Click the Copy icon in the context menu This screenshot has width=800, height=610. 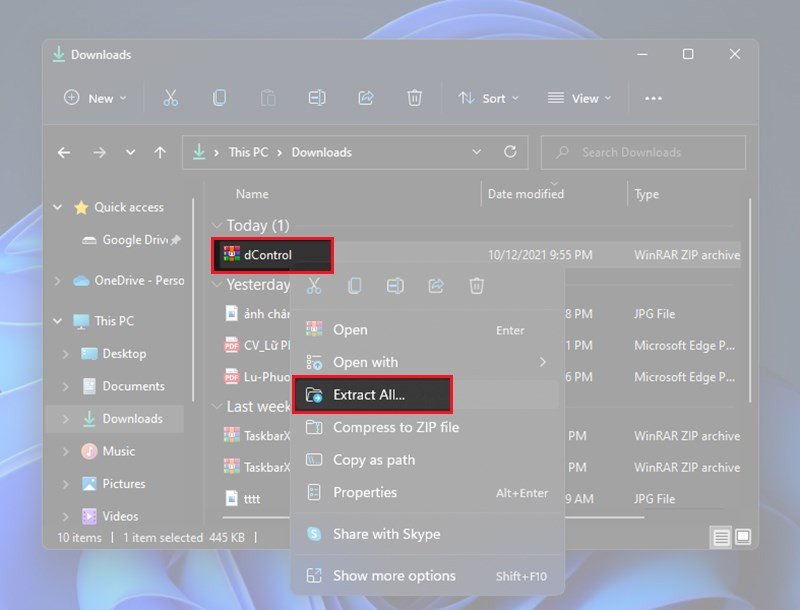[353, 286]
